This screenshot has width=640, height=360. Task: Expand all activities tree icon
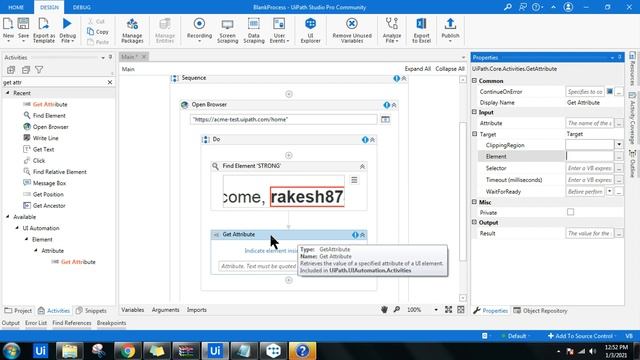click(11, 70)
